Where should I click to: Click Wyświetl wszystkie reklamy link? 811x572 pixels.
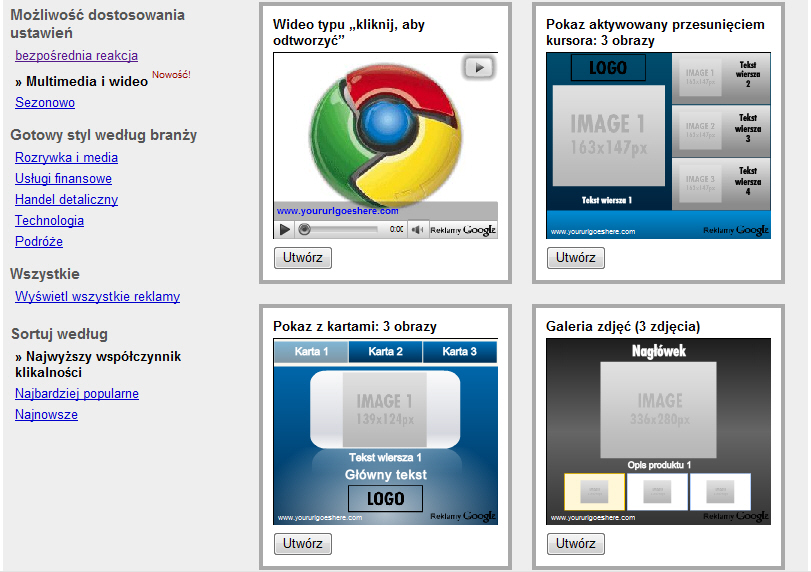click(97, 296)
